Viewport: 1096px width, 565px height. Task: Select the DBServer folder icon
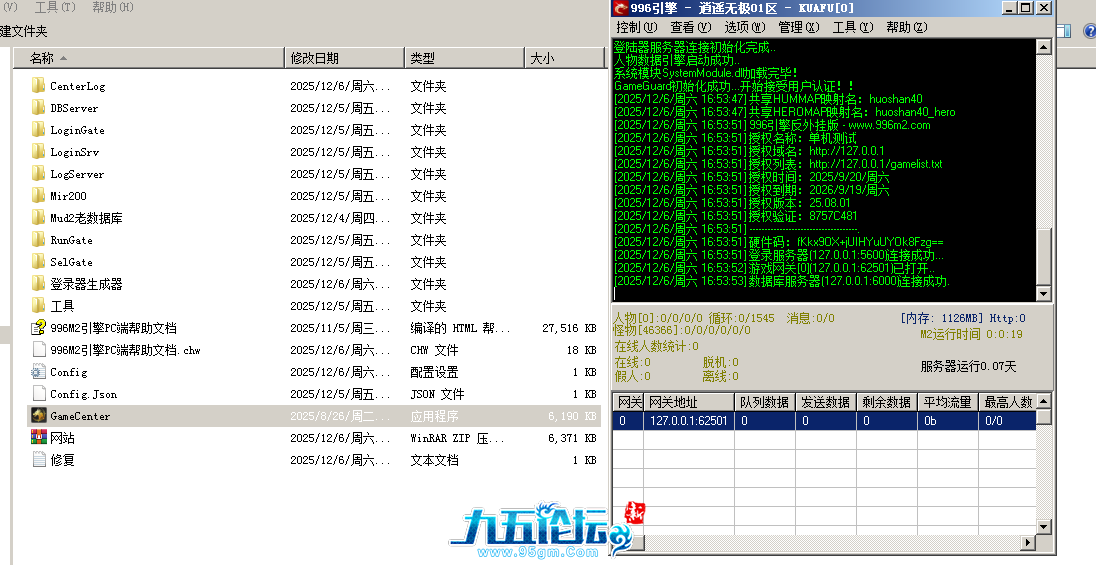pyautogui.click(x=39, y=108)
